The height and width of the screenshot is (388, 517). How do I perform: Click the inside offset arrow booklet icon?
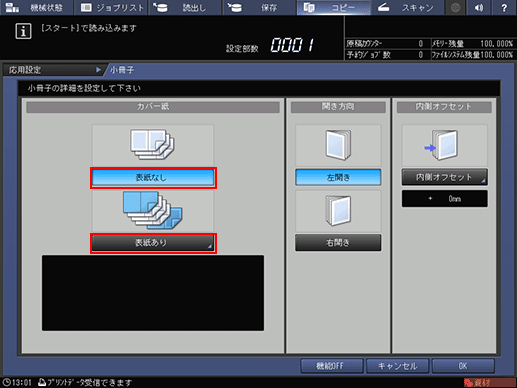(x=441, y=145)
